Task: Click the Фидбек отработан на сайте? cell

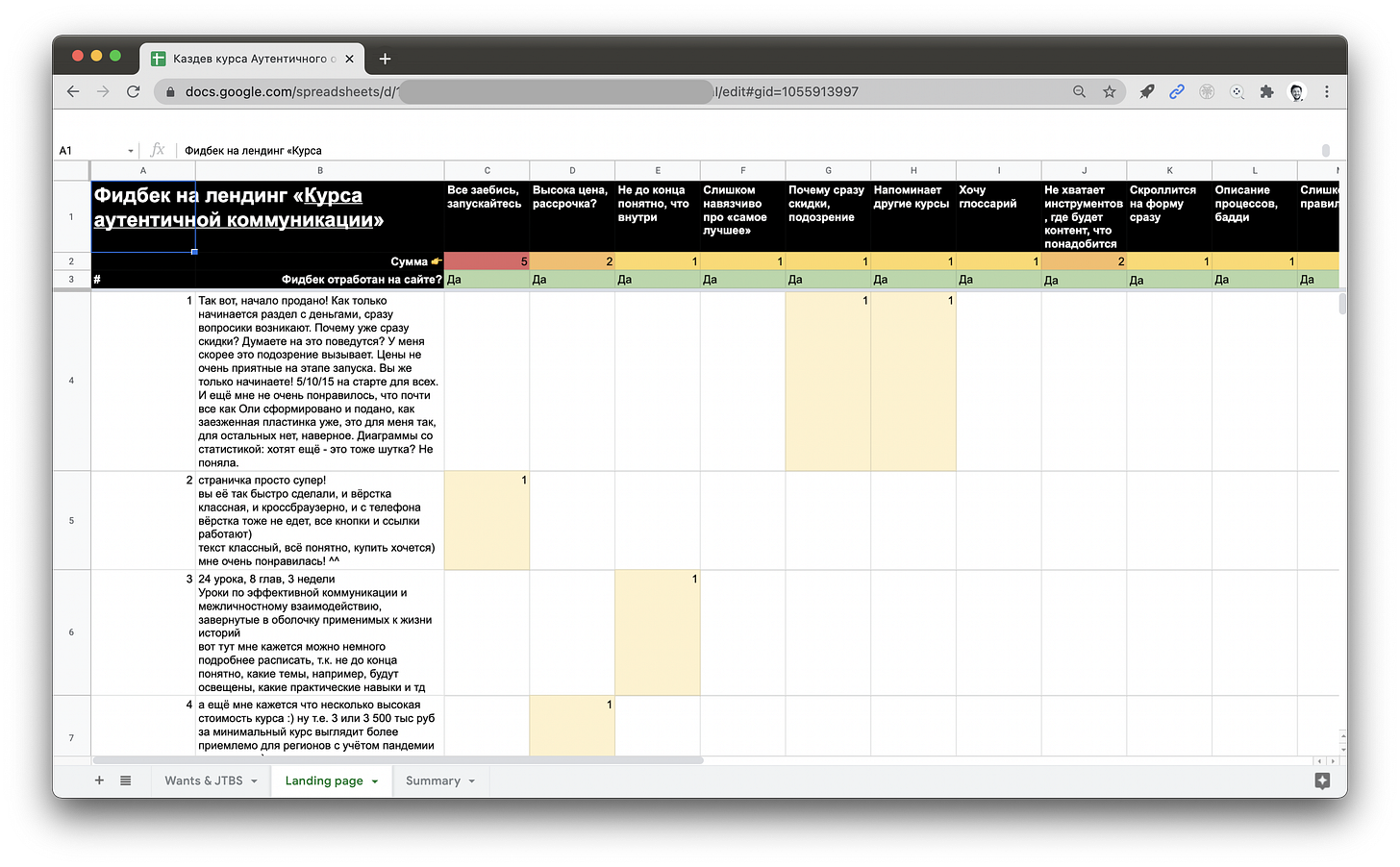Action: [x=320, y=280]
